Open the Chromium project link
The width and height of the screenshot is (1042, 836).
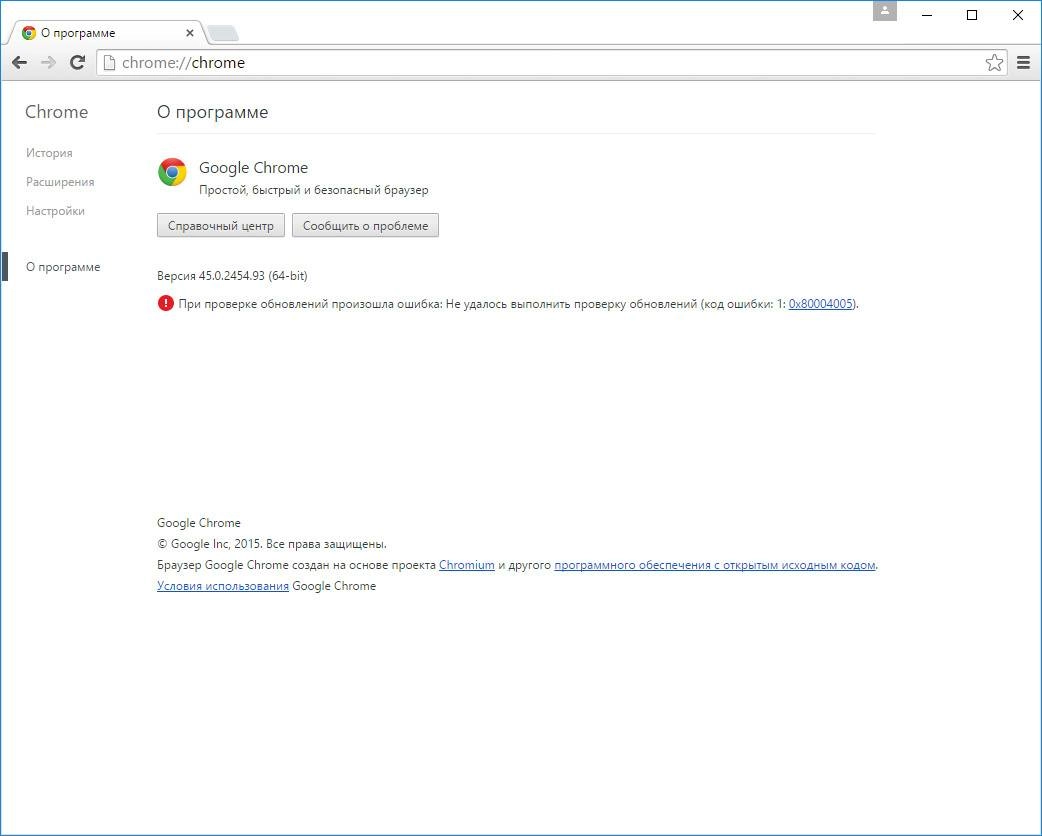(467, 565)
